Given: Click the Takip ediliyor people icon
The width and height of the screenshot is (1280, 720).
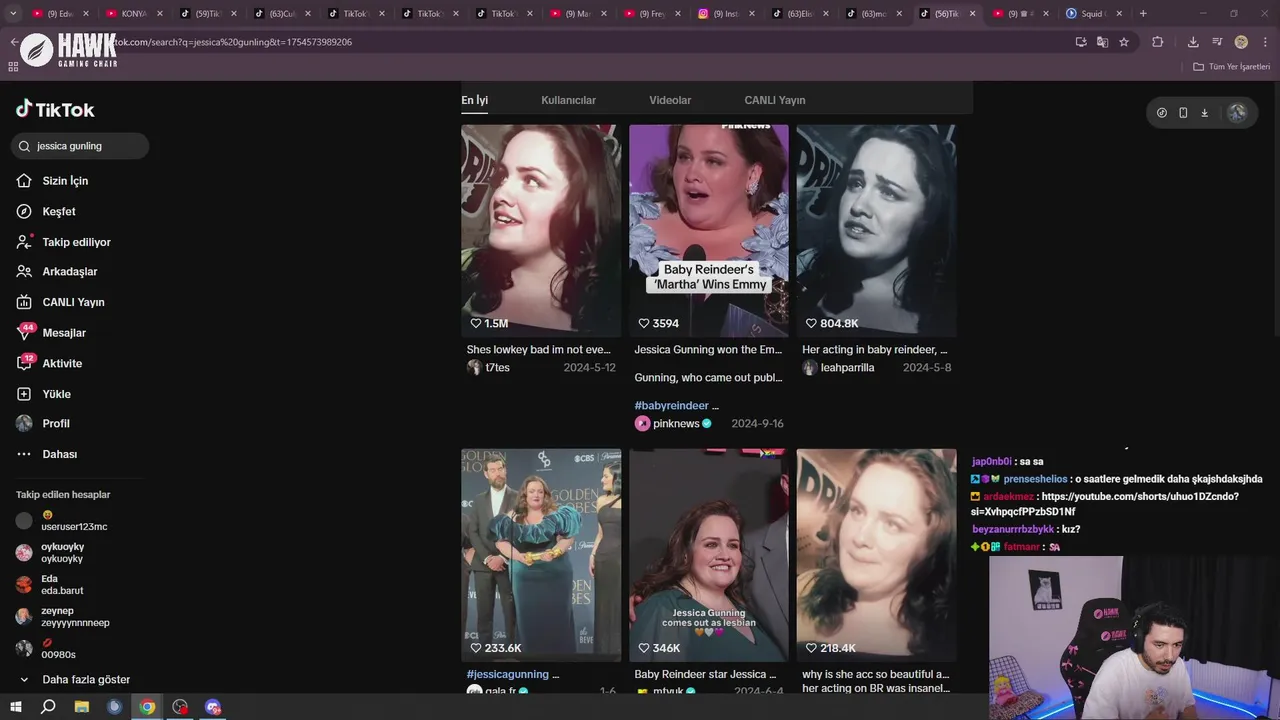Looking at the screenshot, I should [24, 242].
